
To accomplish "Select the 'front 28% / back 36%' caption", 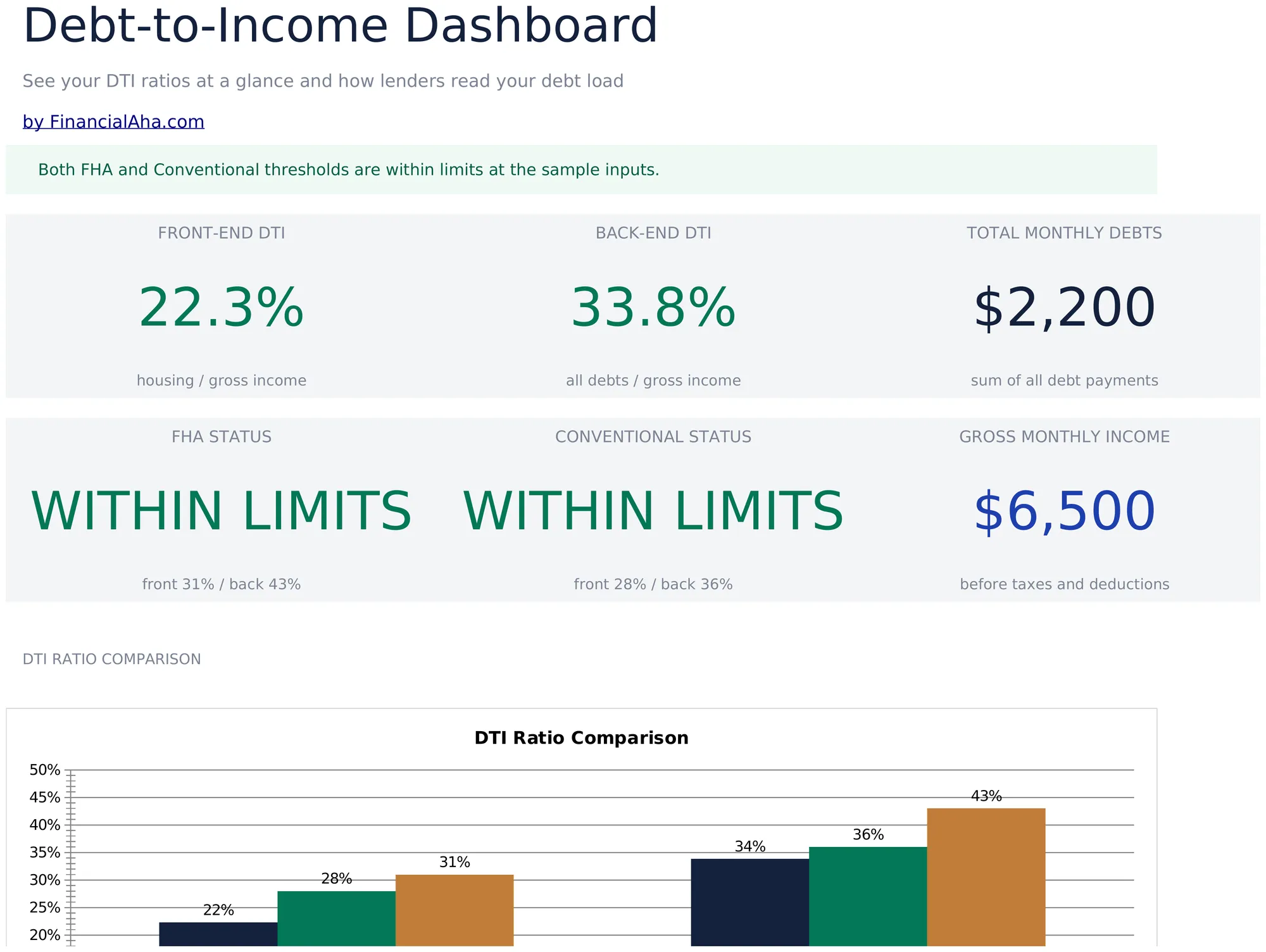I will pyautogui.click(x=653, y=584).
